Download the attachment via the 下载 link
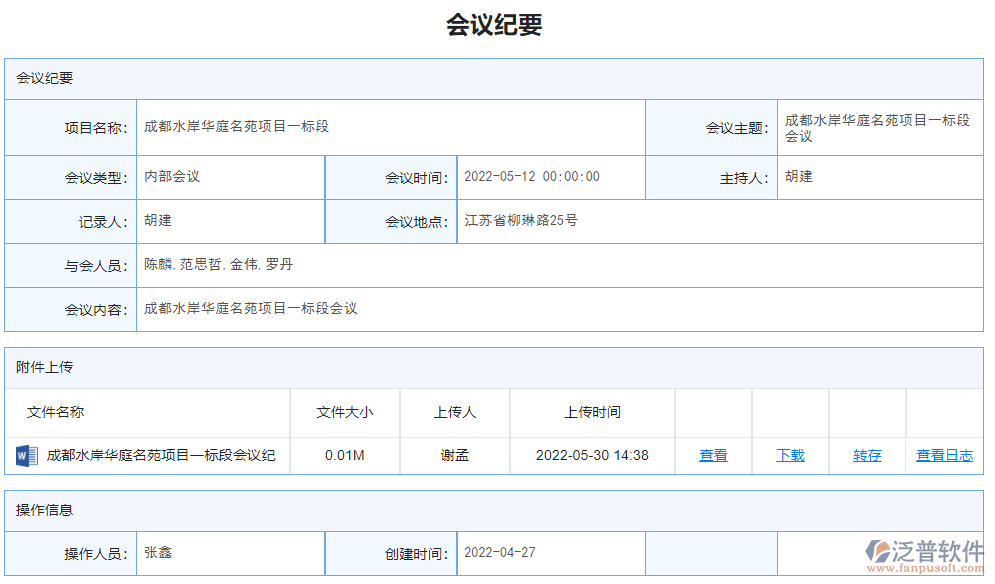The width and height of the screenshot is (995, 584). 791,455
